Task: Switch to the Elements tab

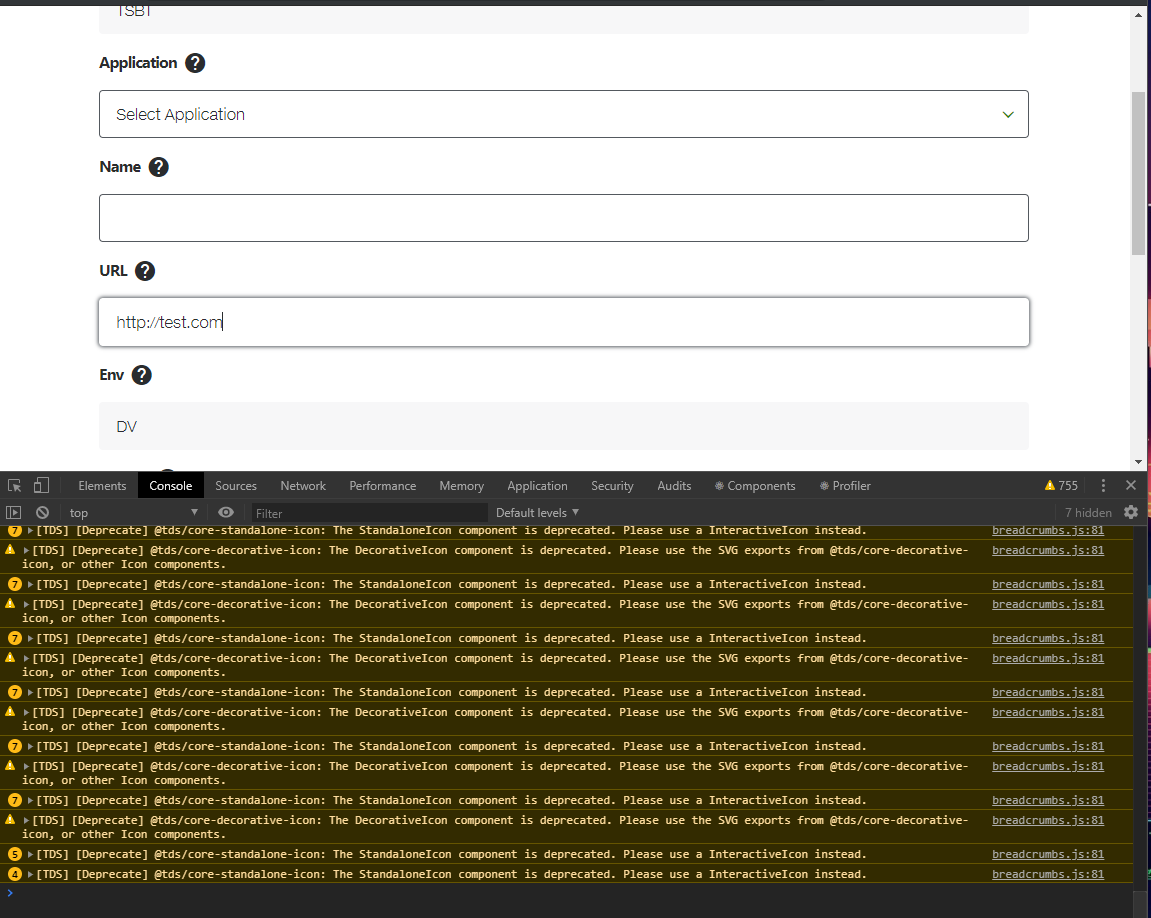Action: pos(102,485)
